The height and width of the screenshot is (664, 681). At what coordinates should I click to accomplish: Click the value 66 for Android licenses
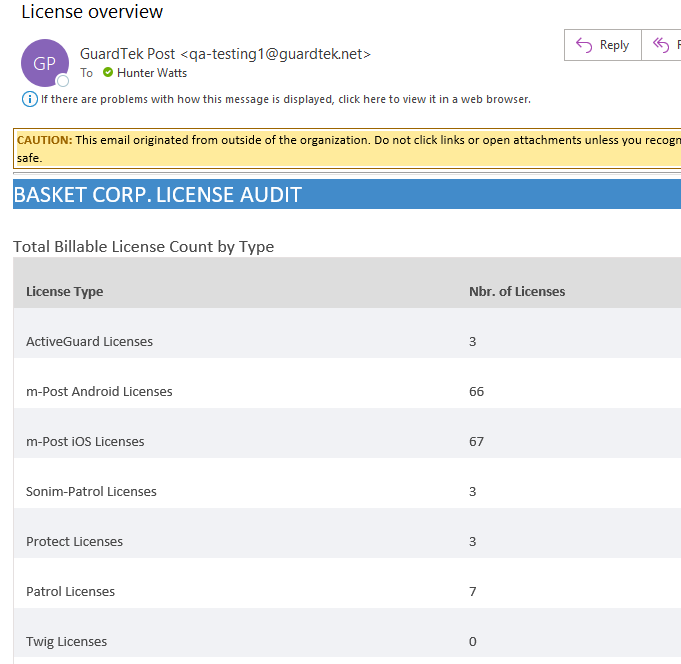point(476,392)
